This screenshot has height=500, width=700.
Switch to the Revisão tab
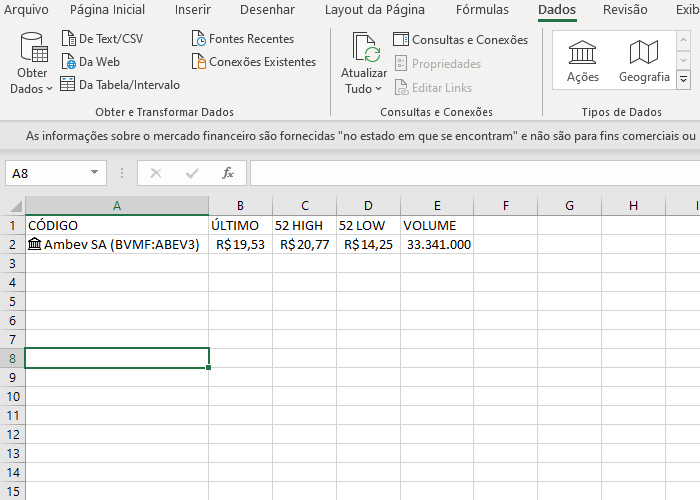click(x=625, y=9)
